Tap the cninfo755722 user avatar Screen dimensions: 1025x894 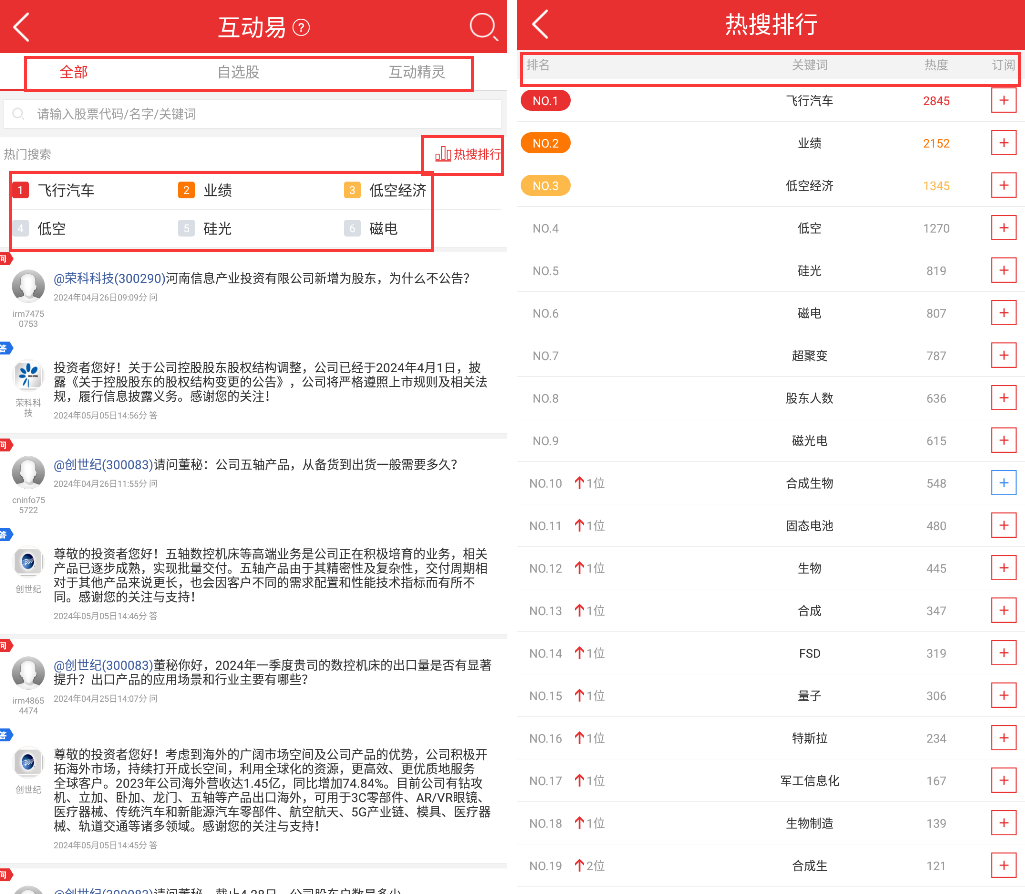pos(28,472)
